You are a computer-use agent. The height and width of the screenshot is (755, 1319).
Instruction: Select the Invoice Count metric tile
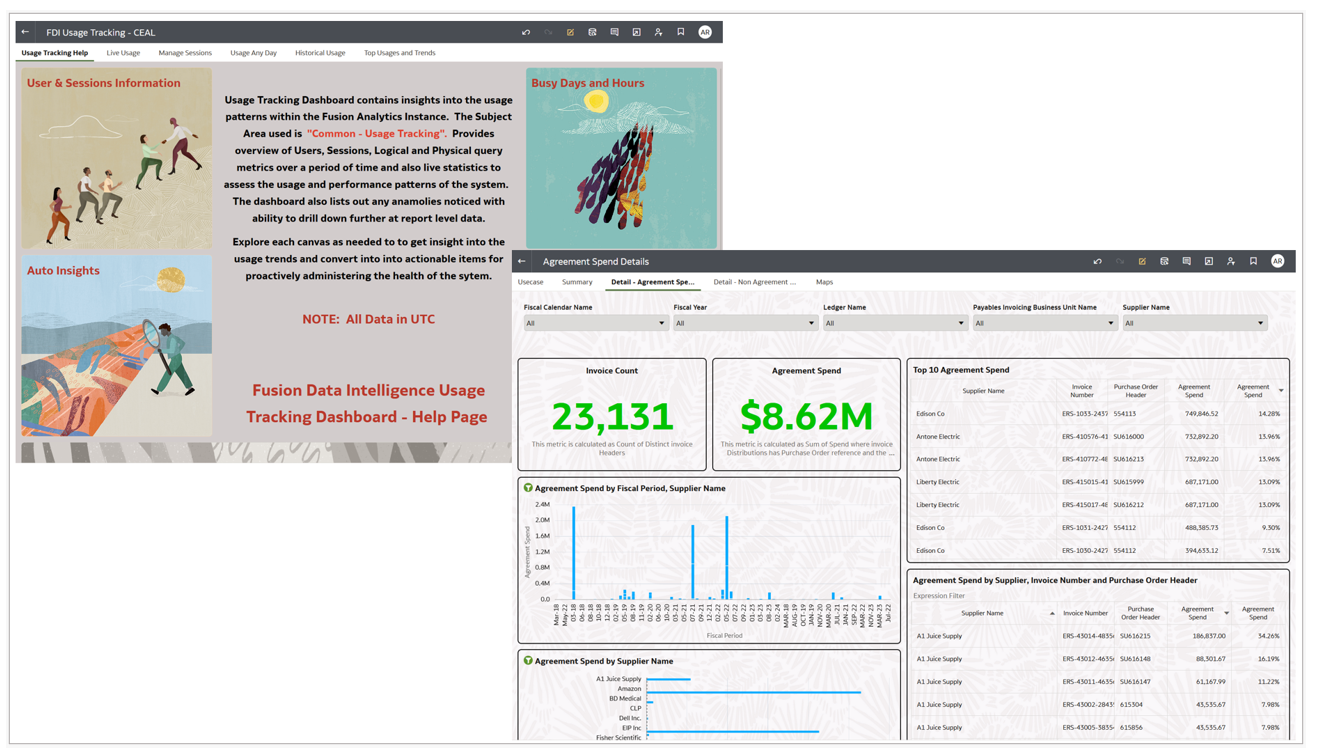(612, 414)
